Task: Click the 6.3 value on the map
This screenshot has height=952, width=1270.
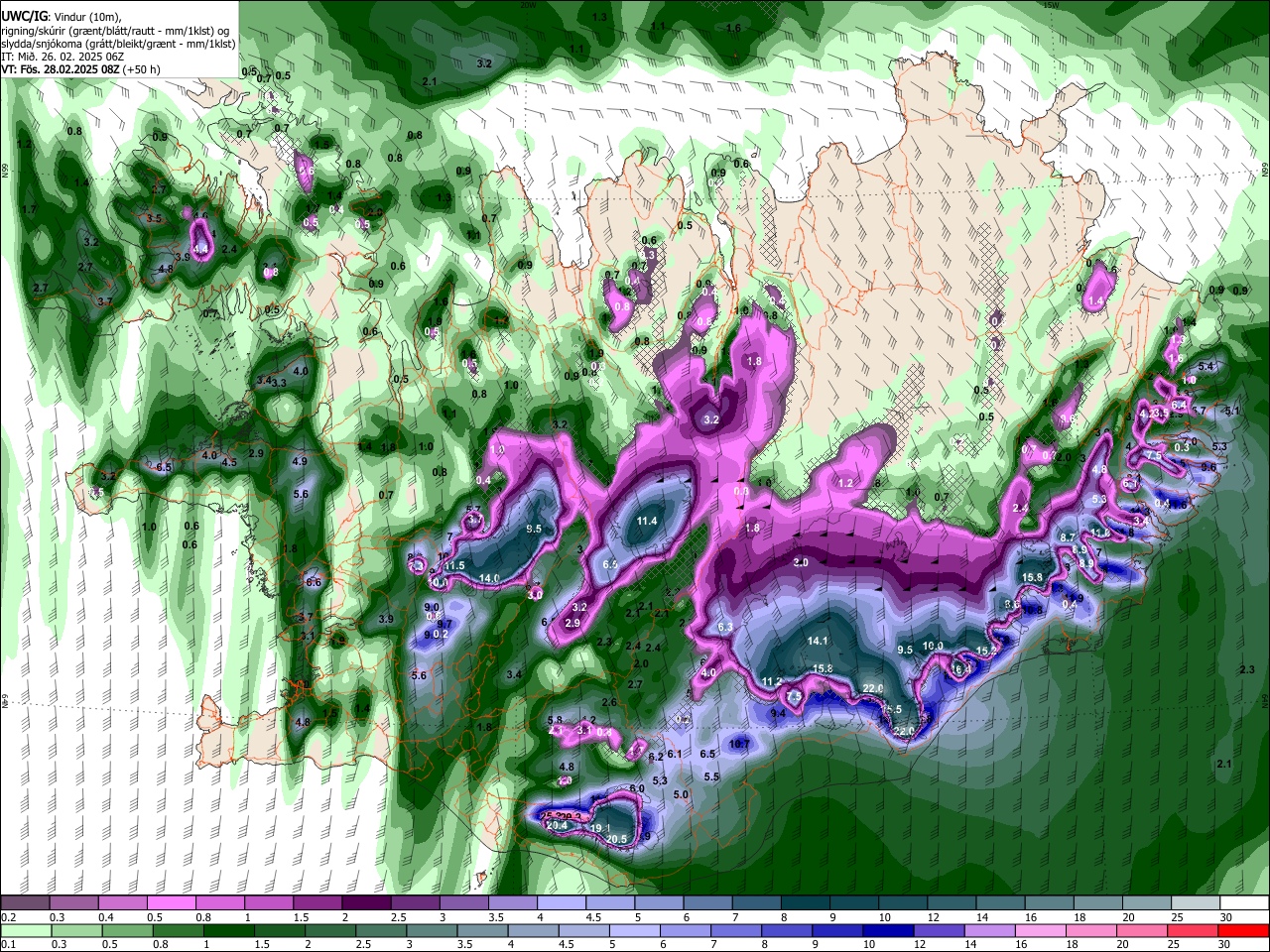Action: click(x=724, y=627)
